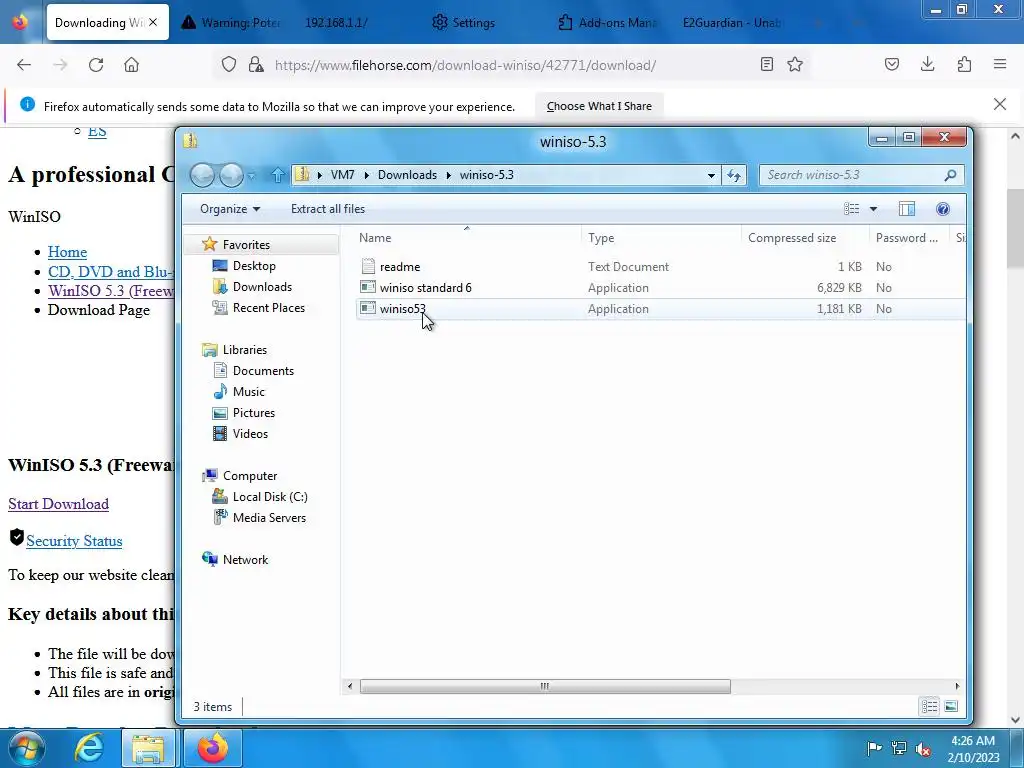The height and width of the screenshot is (768, 1024).
Task: Go back in Firefox history
Action: (24, 65)
